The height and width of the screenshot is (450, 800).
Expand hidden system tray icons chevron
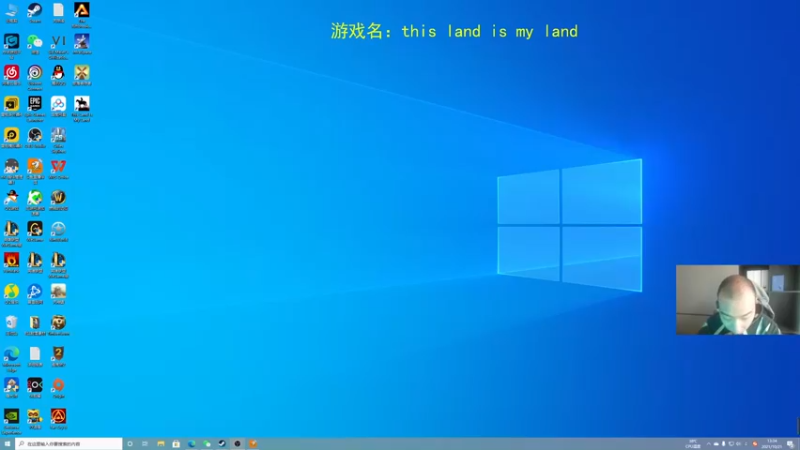coord(708,444)
